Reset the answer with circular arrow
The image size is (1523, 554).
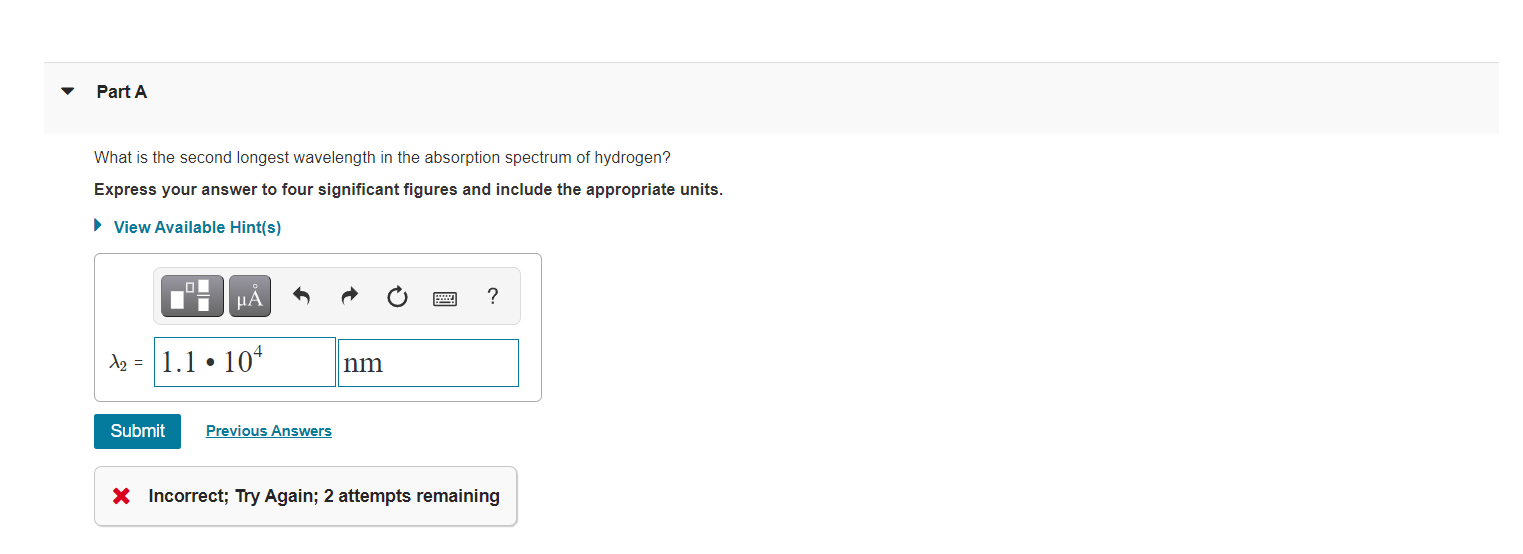tap(396, 296)
